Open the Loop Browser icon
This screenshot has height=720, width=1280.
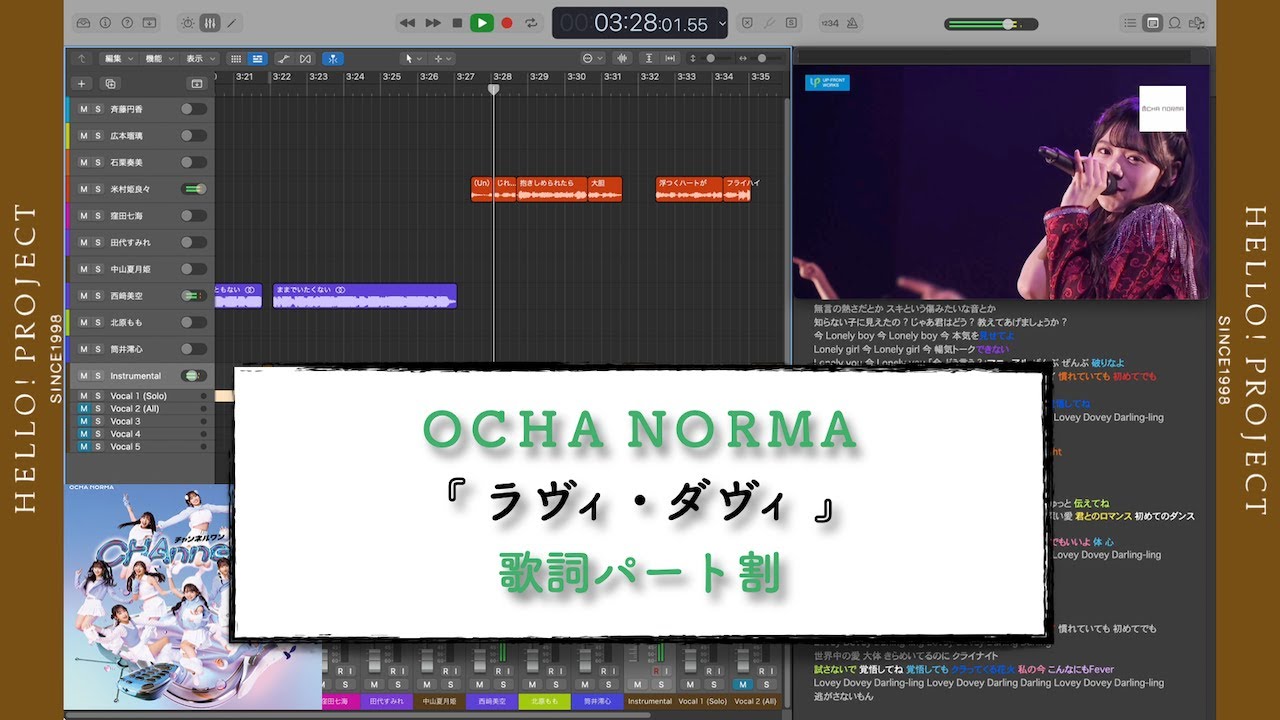[1175, 22]
